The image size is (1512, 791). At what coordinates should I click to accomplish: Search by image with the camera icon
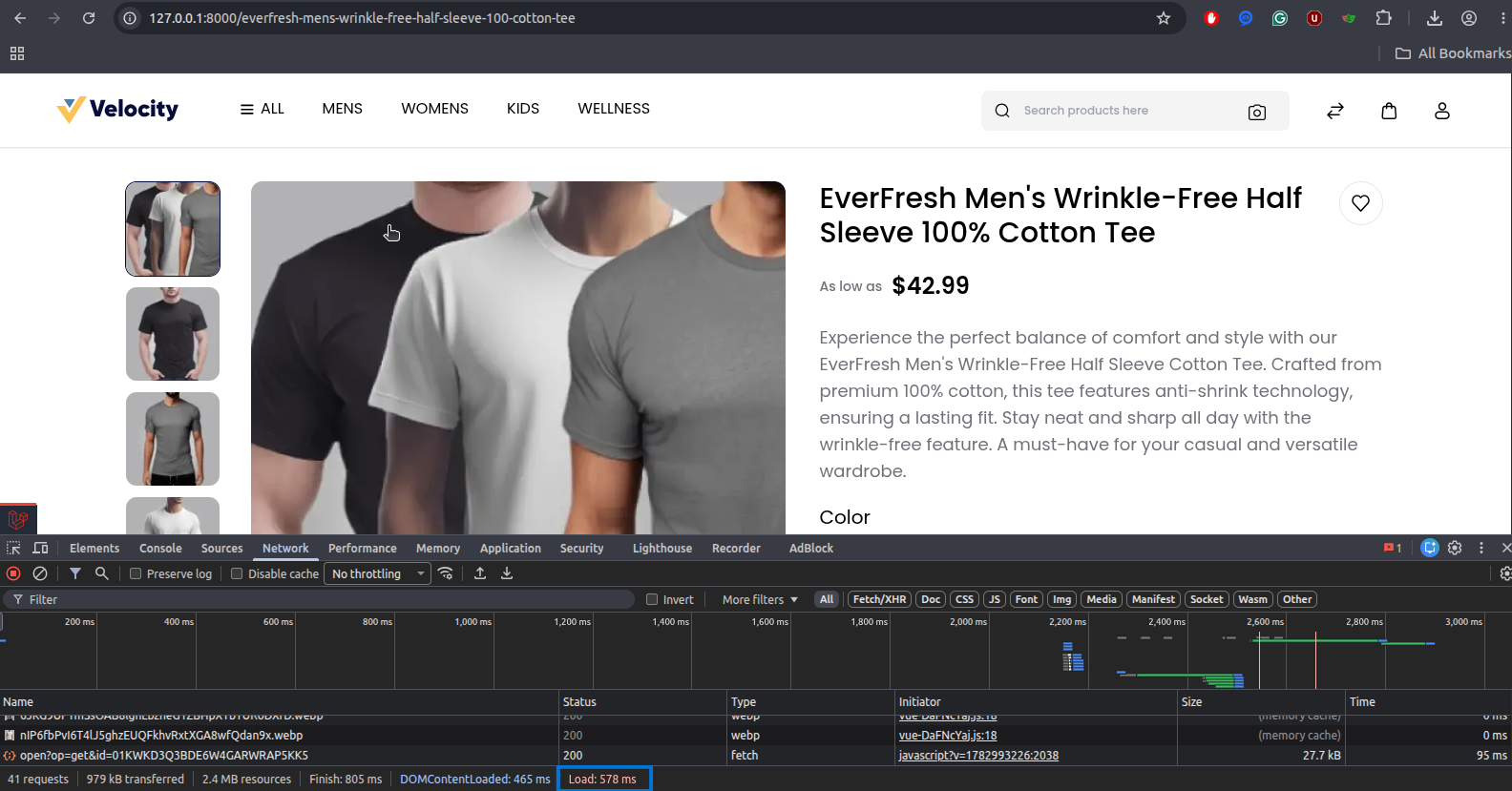[x=1257, y=112]
